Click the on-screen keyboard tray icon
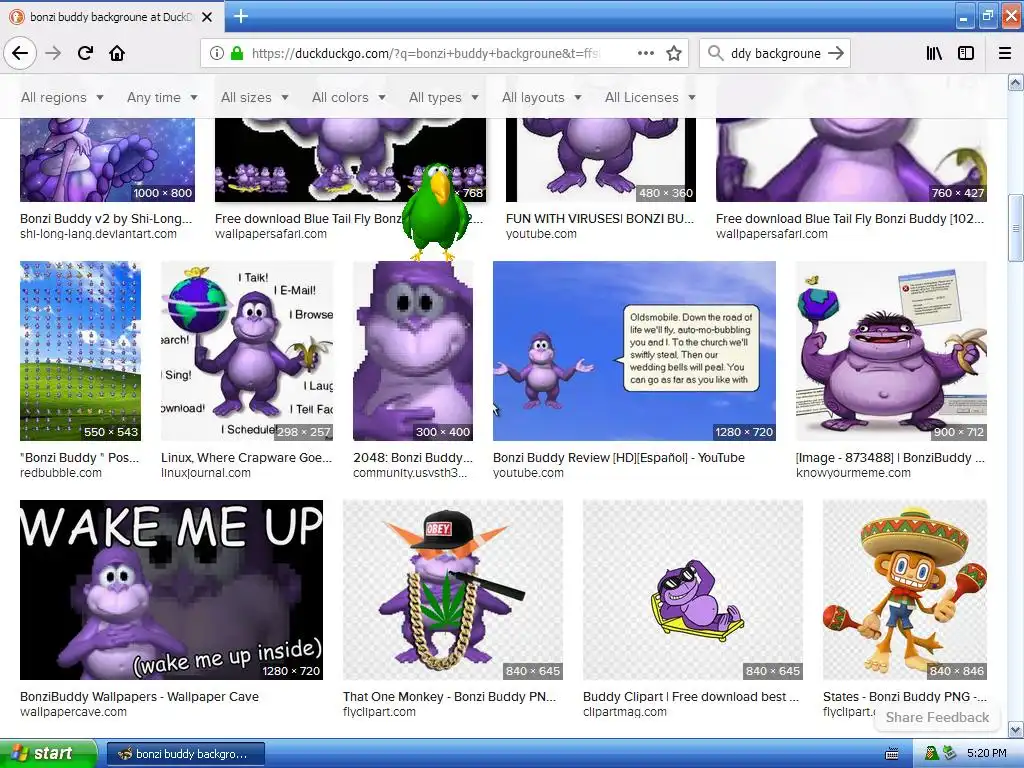Screen dimensions: 1024x768 tap(891, 754)
